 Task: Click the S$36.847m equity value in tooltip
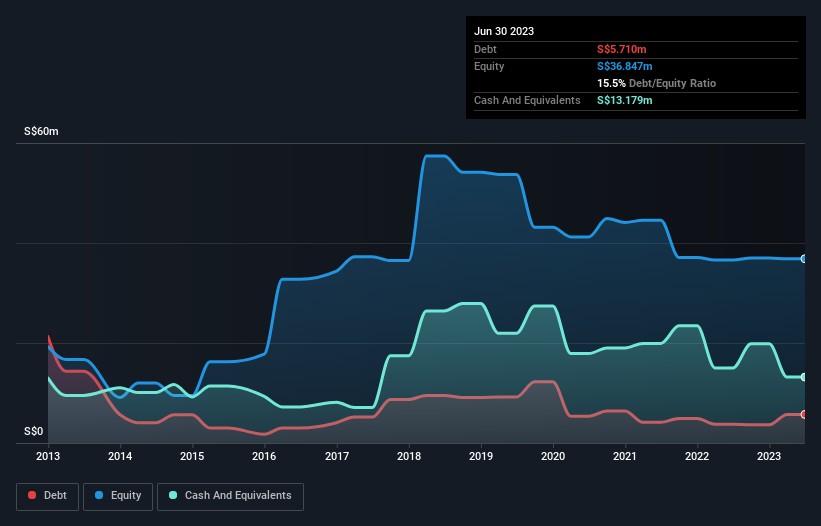pos(627,66)
